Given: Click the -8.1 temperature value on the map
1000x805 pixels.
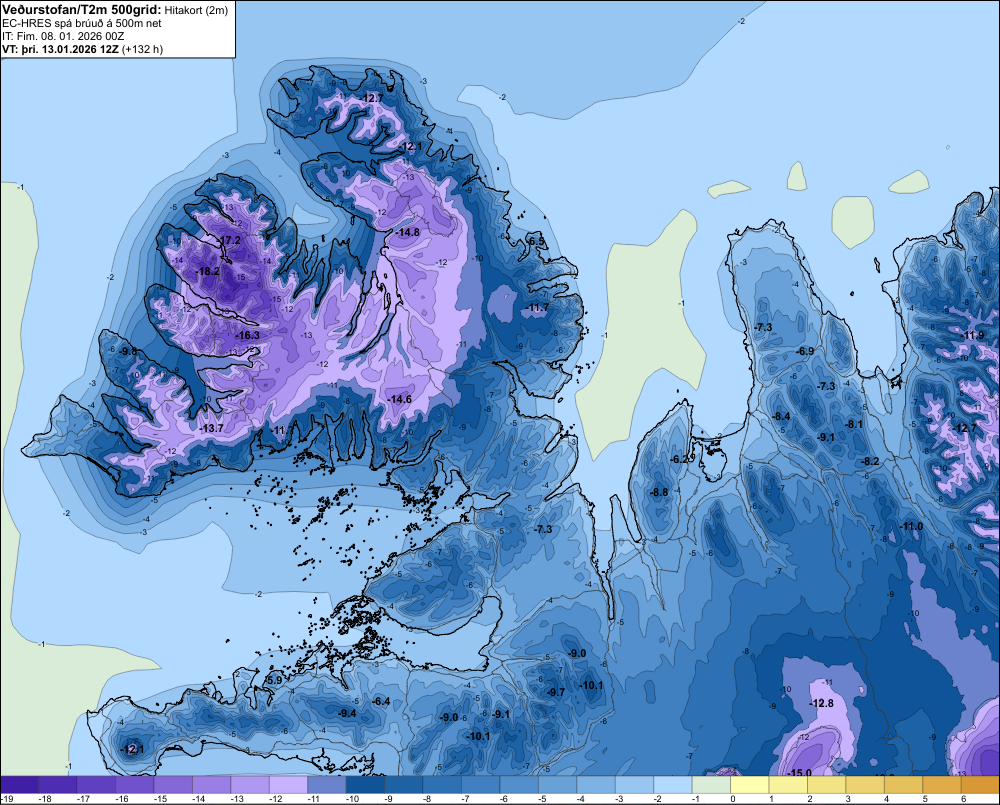Looking at the screenshot, I should click(854, 425).
